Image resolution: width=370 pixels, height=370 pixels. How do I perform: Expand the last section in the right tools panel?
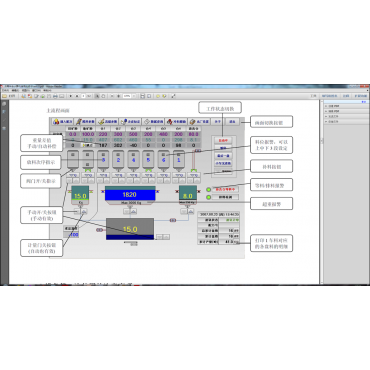pyautogui.click(x=346, y=122)
